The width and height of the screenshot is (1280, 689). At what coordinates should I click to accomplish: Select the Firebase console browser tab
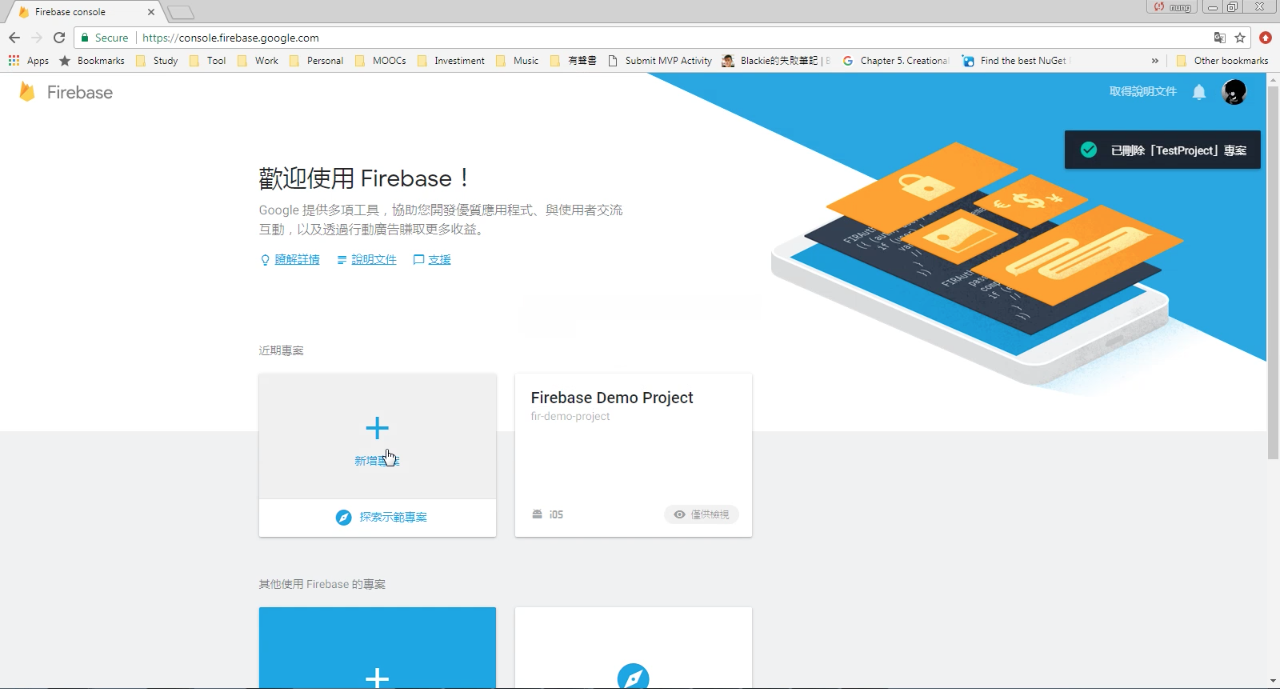86,12
